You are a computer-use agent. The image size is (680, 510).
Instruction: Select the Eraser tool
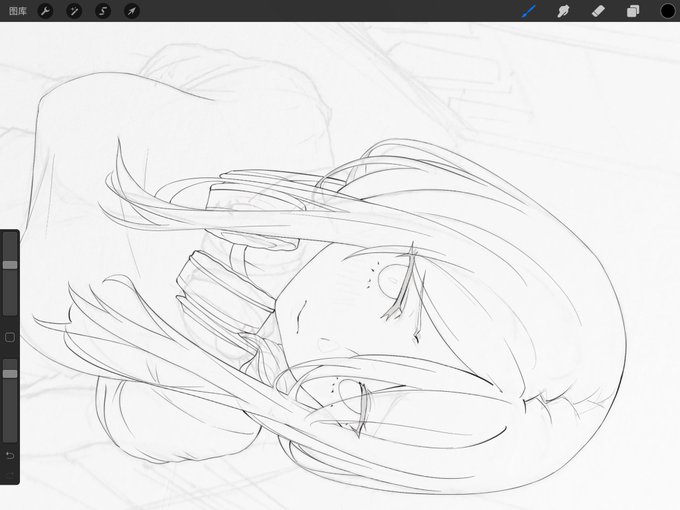(598, 11)
